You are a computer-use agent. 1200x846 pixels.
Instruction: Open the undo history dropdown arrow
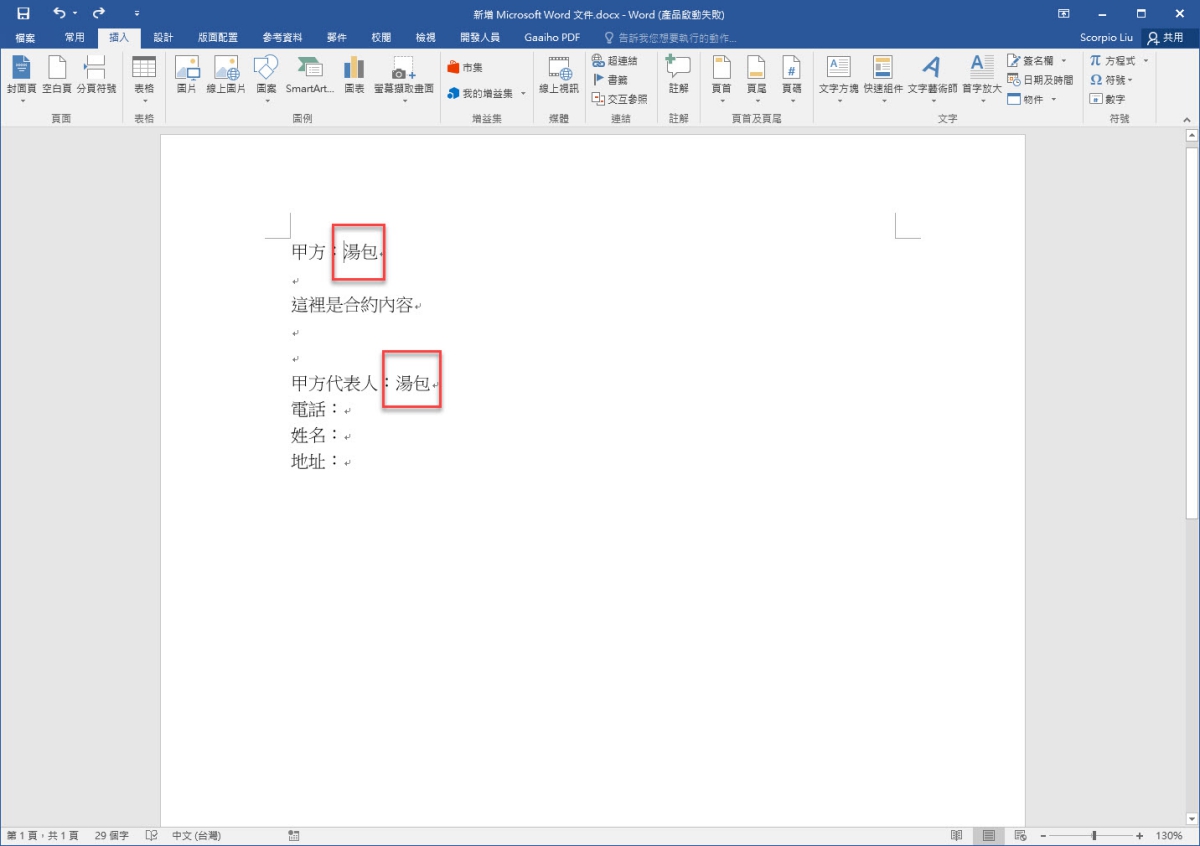pyautogui.click(x=75, y=14)
